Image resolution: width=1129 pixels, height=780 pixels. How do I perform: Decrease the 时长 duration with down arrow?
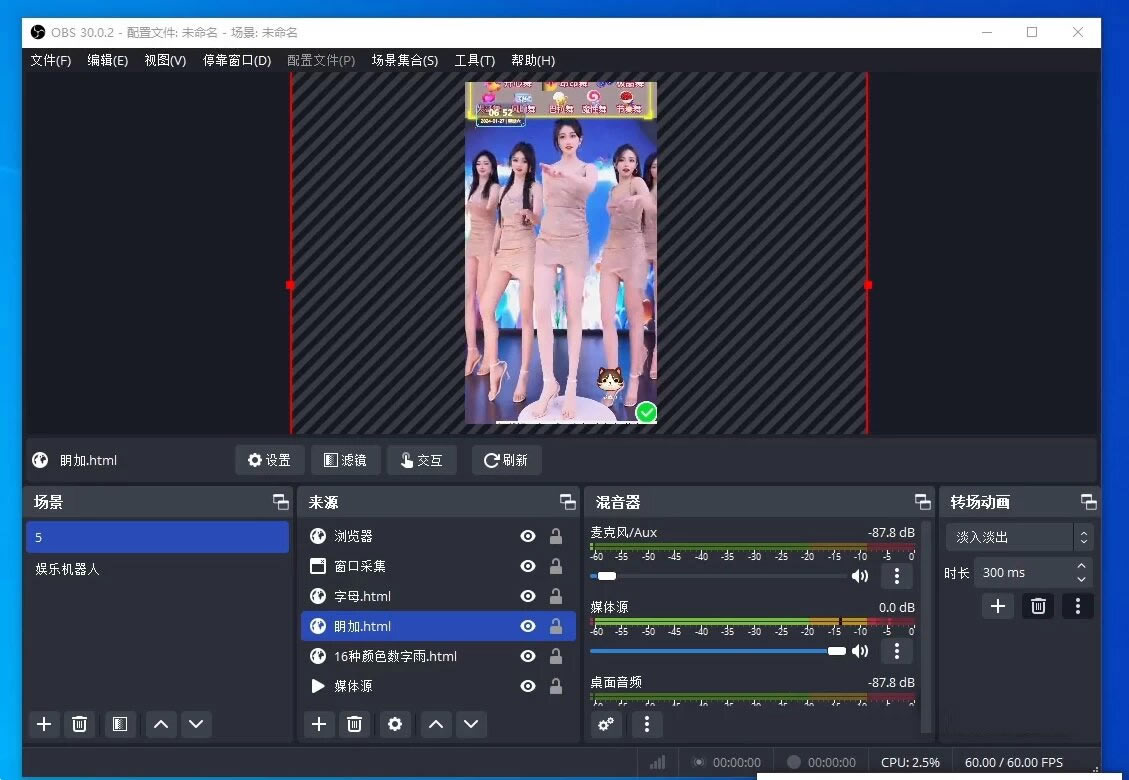(x=1081, y=579)
